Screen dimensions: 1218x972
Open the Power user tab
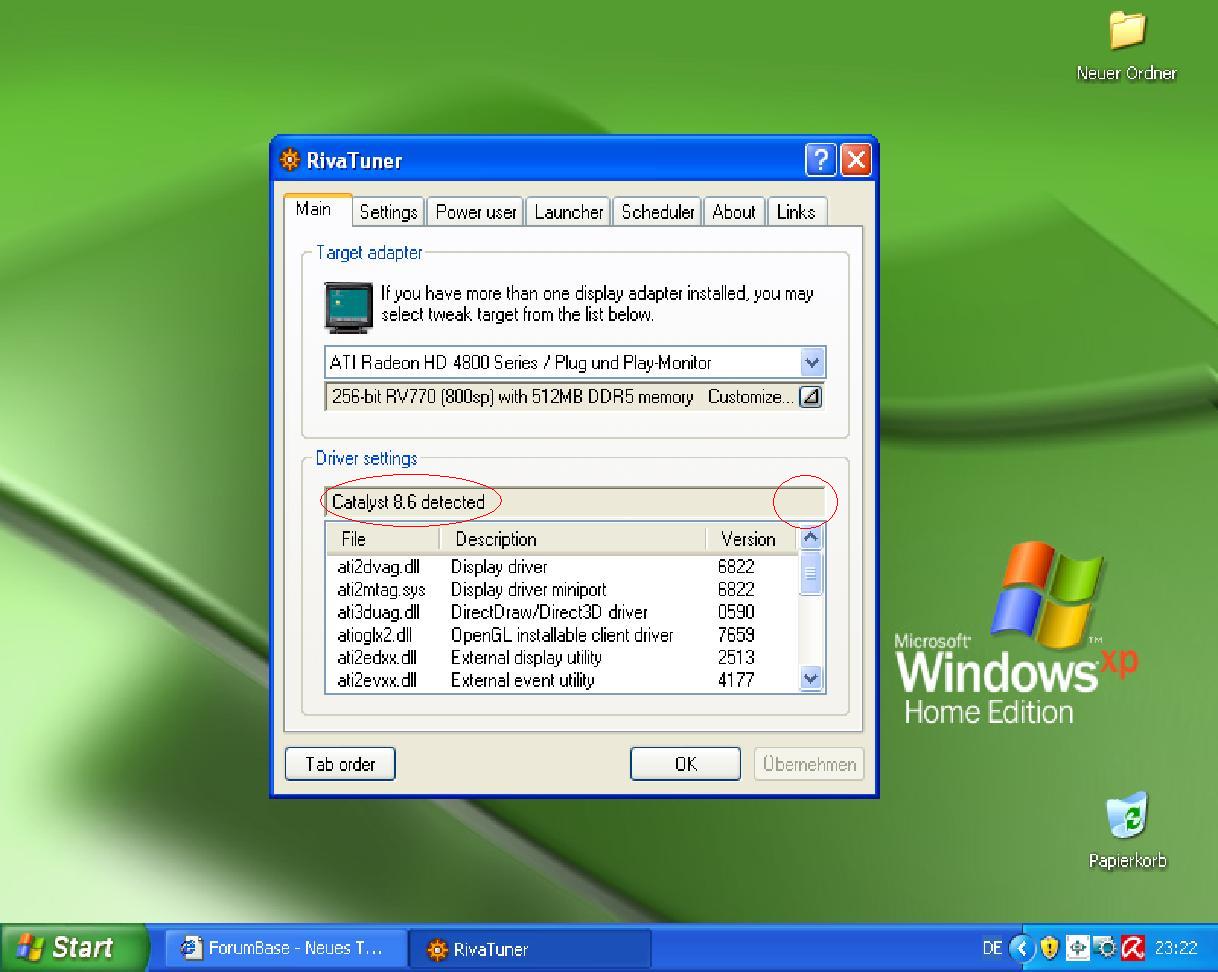(x=475, y=212)
